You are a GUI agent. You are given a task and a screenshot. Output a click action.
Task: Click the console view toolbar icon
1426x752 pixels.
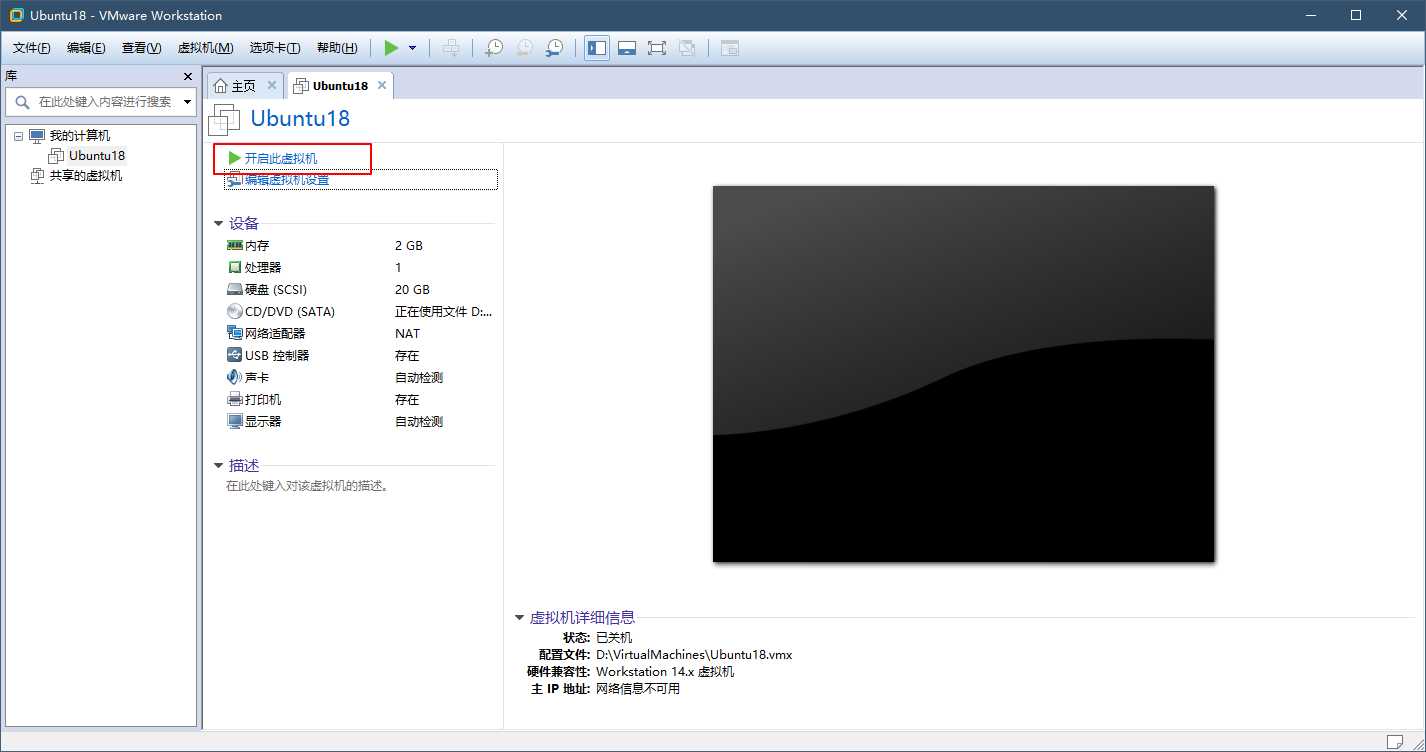[x=730, y=48]
